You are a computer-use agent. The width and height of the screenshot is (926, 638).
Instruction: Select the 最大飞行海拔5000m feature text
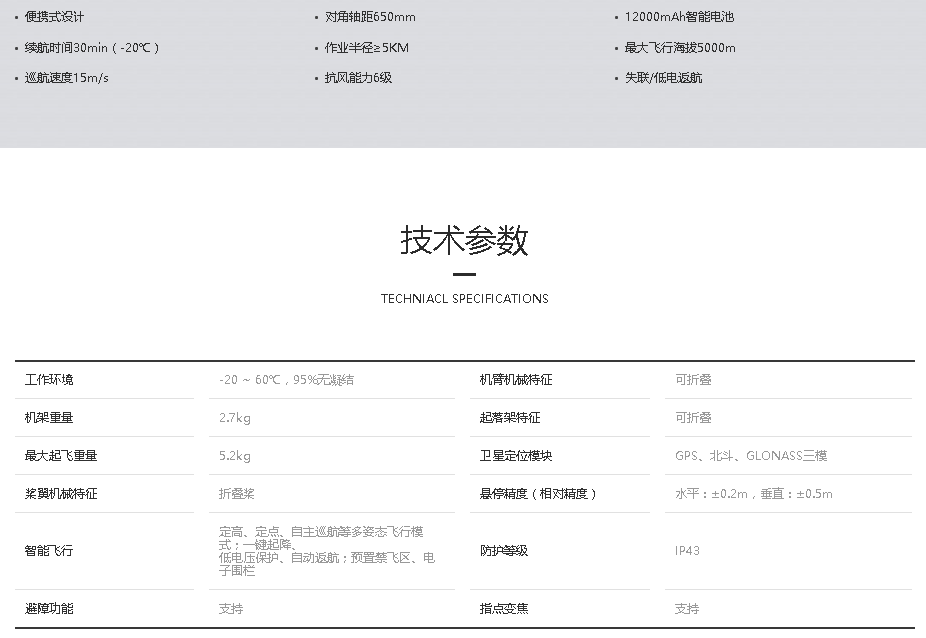[680, 47]
